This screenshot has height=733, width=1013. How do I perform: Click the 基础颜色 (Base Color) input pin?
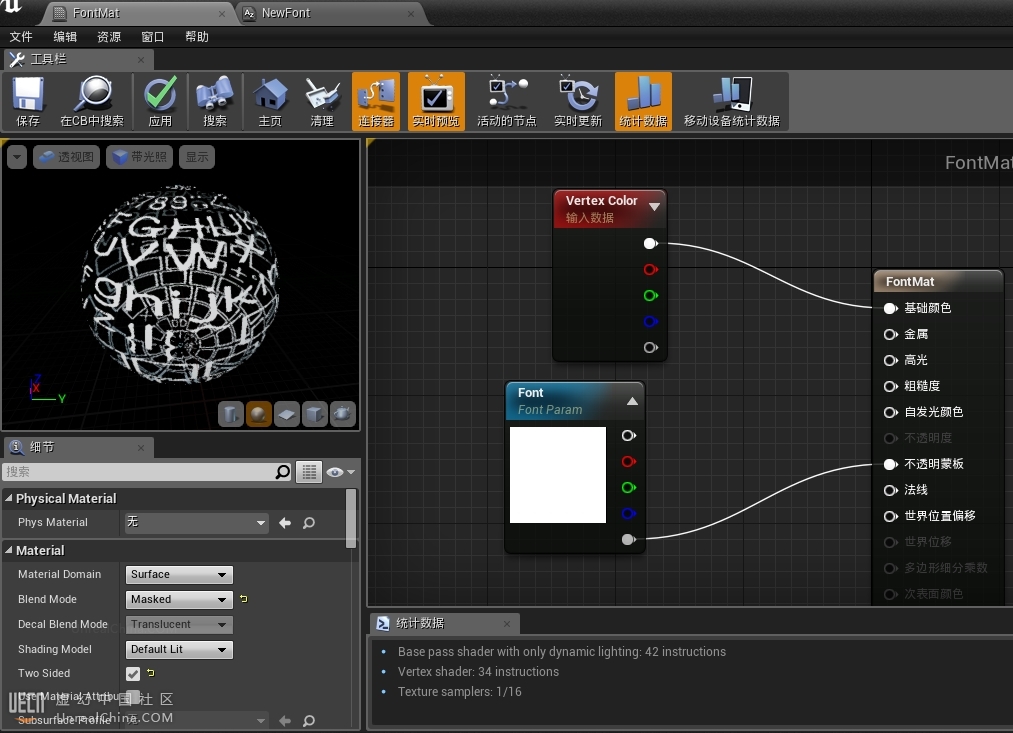[890, 308]
